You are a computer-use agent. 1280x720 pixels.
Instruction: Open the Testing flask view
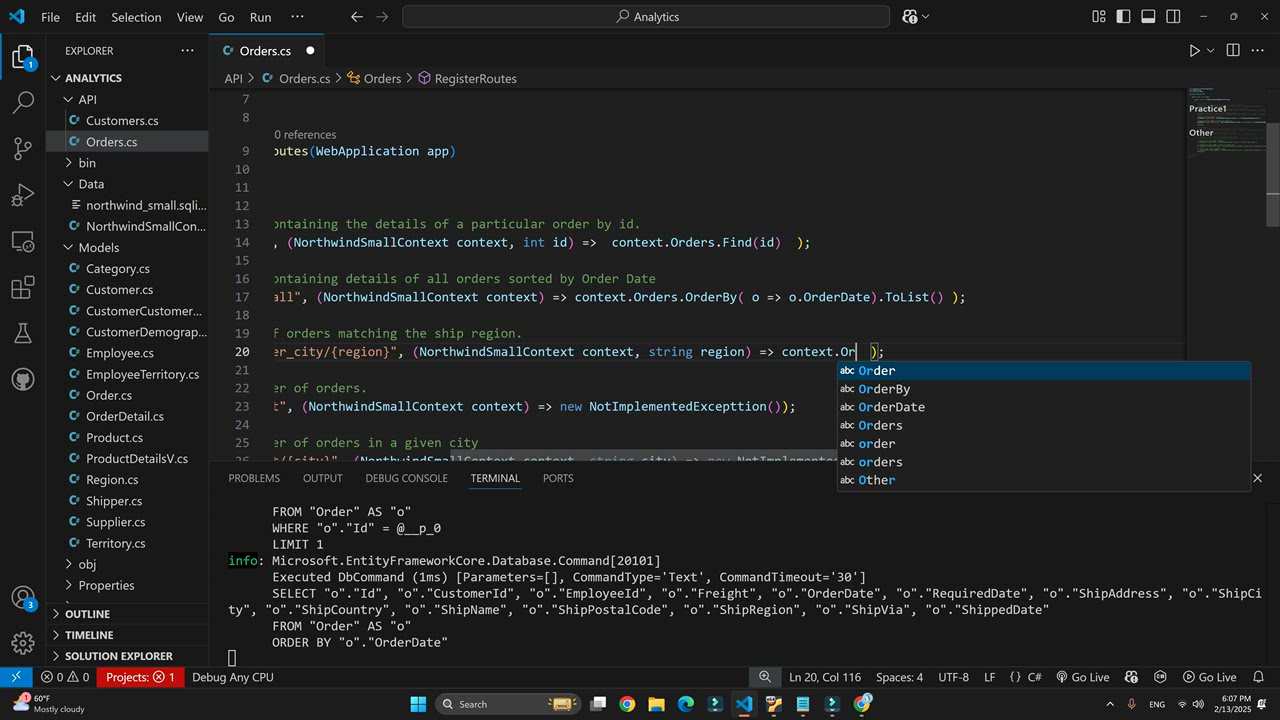[23, 333]
